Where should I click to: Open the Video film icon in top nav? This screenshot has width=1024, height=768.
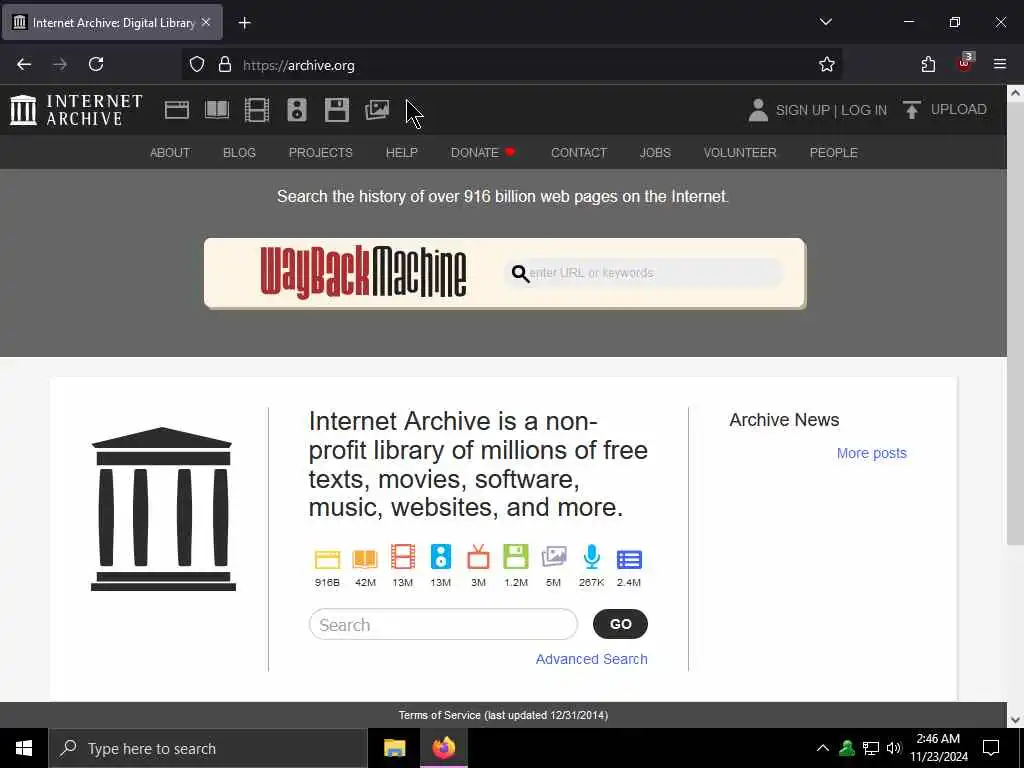[x=257, y=110]
